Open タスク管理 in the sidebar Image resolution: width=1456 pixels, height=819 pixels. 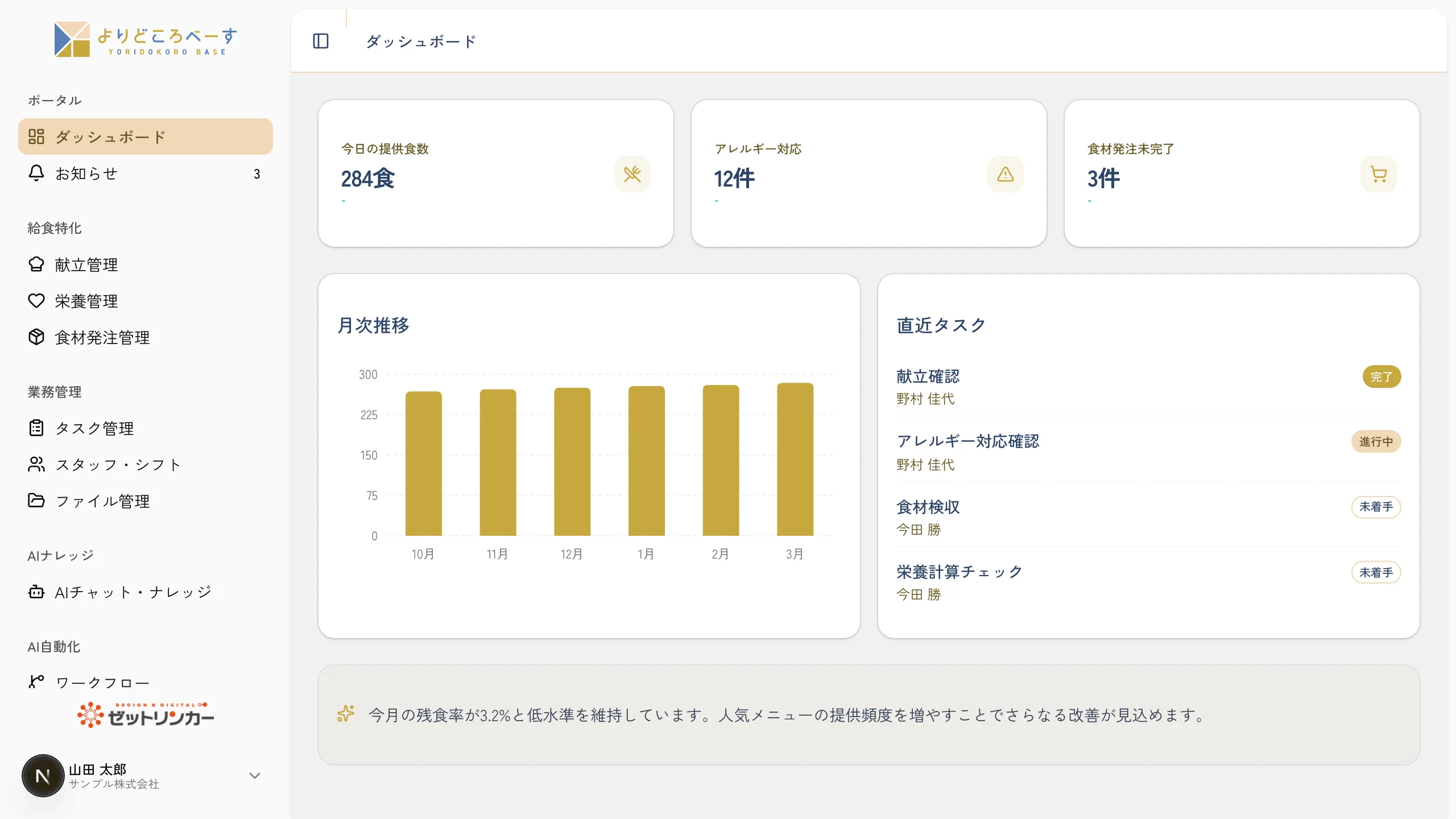click(146, 428)
